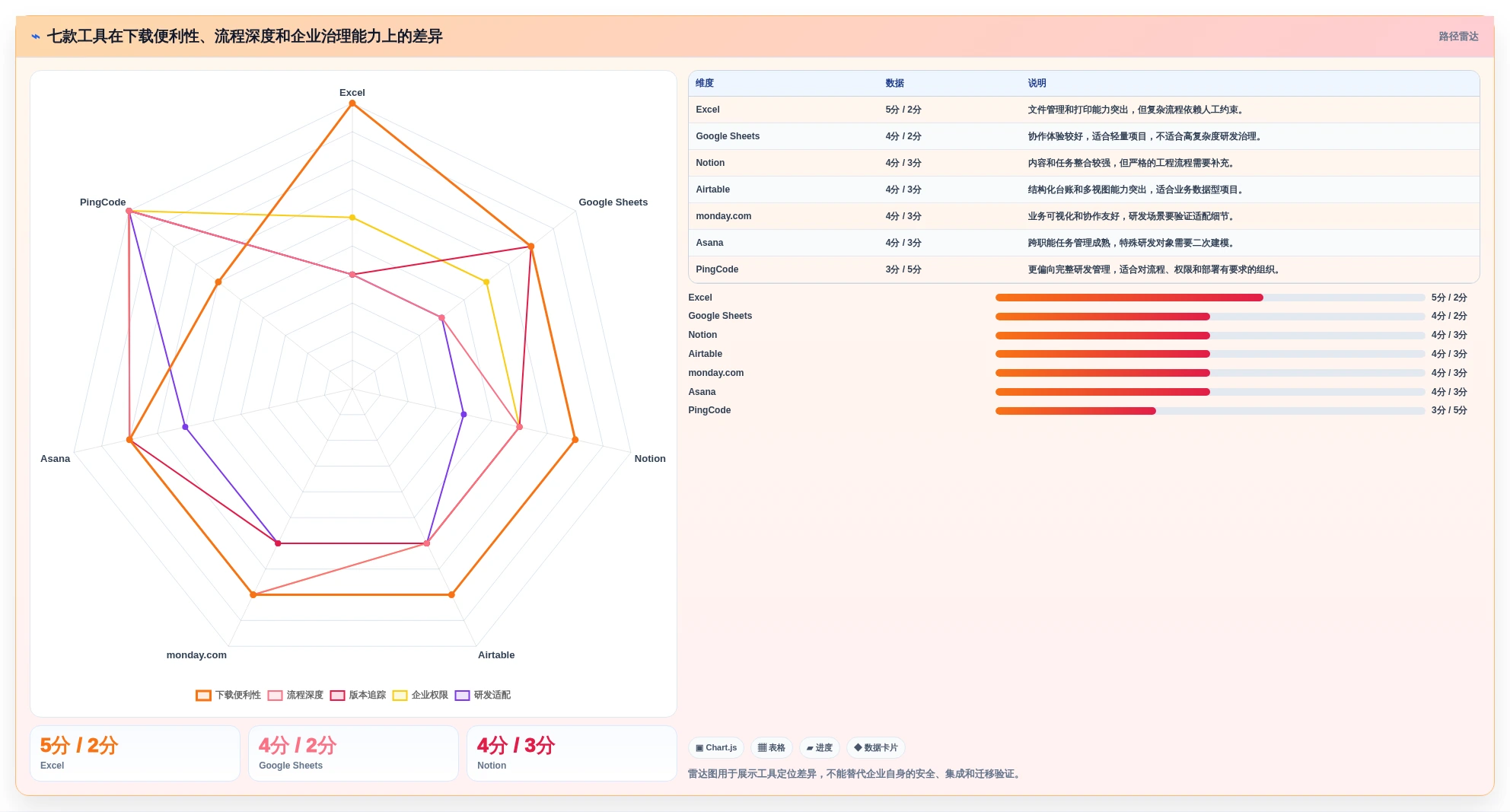Screen dimensions: 1510x812
Task: Open the Excel 5分 / 2分 data card
Action: click(x=135, y=753)
